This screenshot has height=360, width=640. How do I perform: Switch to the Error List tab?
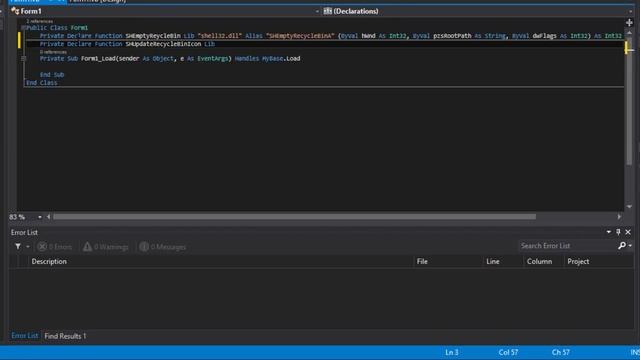point(24,336)
